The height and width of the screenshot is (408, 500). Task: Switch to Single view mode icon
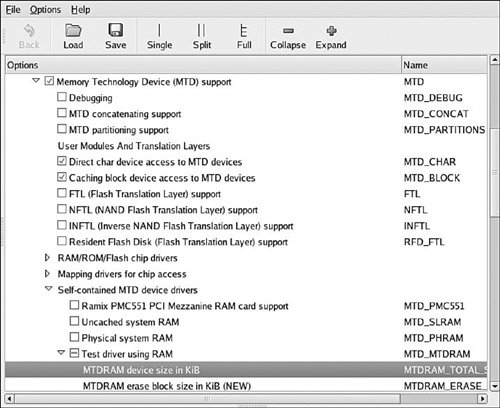[159, 30]
